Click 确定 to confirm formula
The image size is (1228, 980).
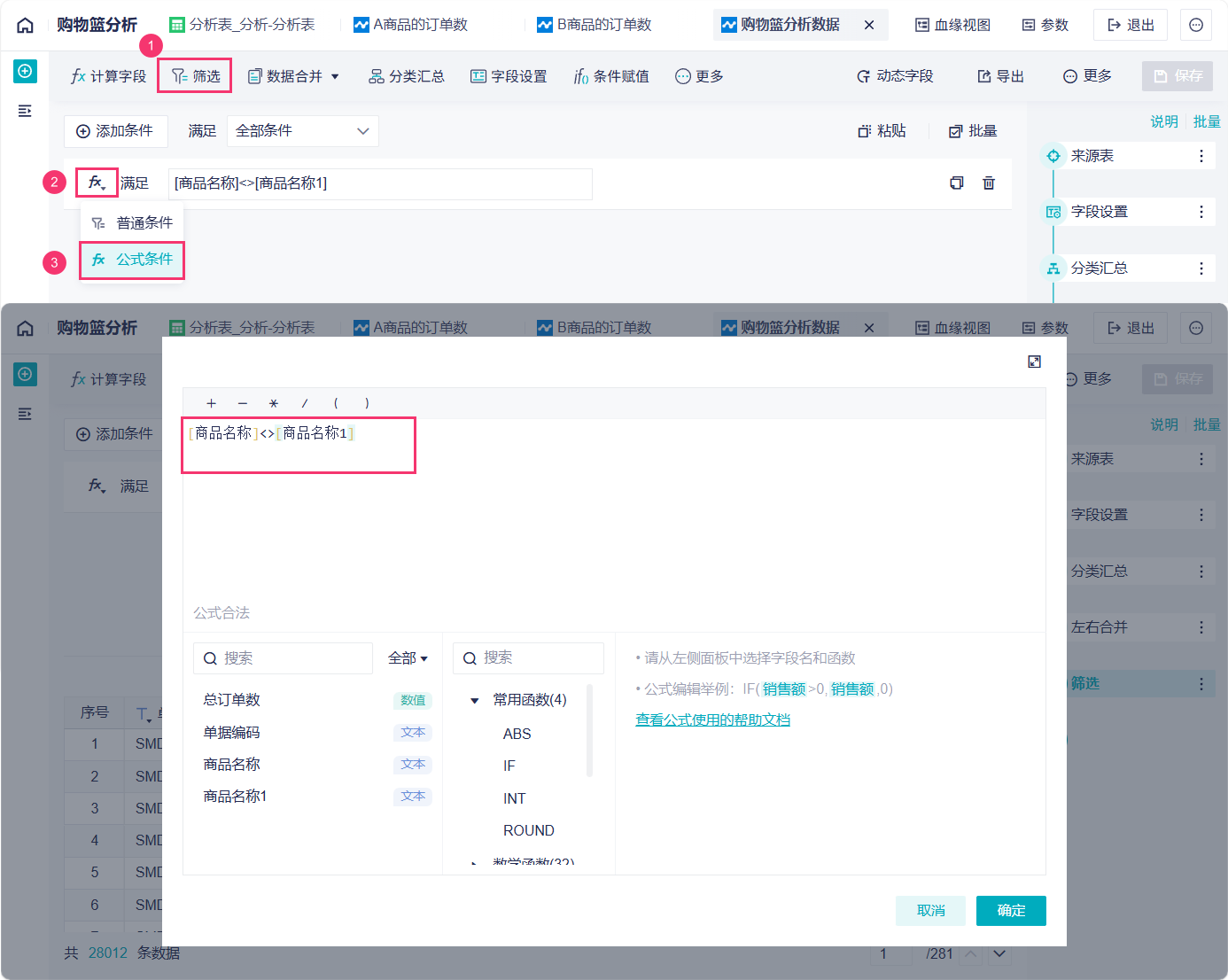(1011, 911)
